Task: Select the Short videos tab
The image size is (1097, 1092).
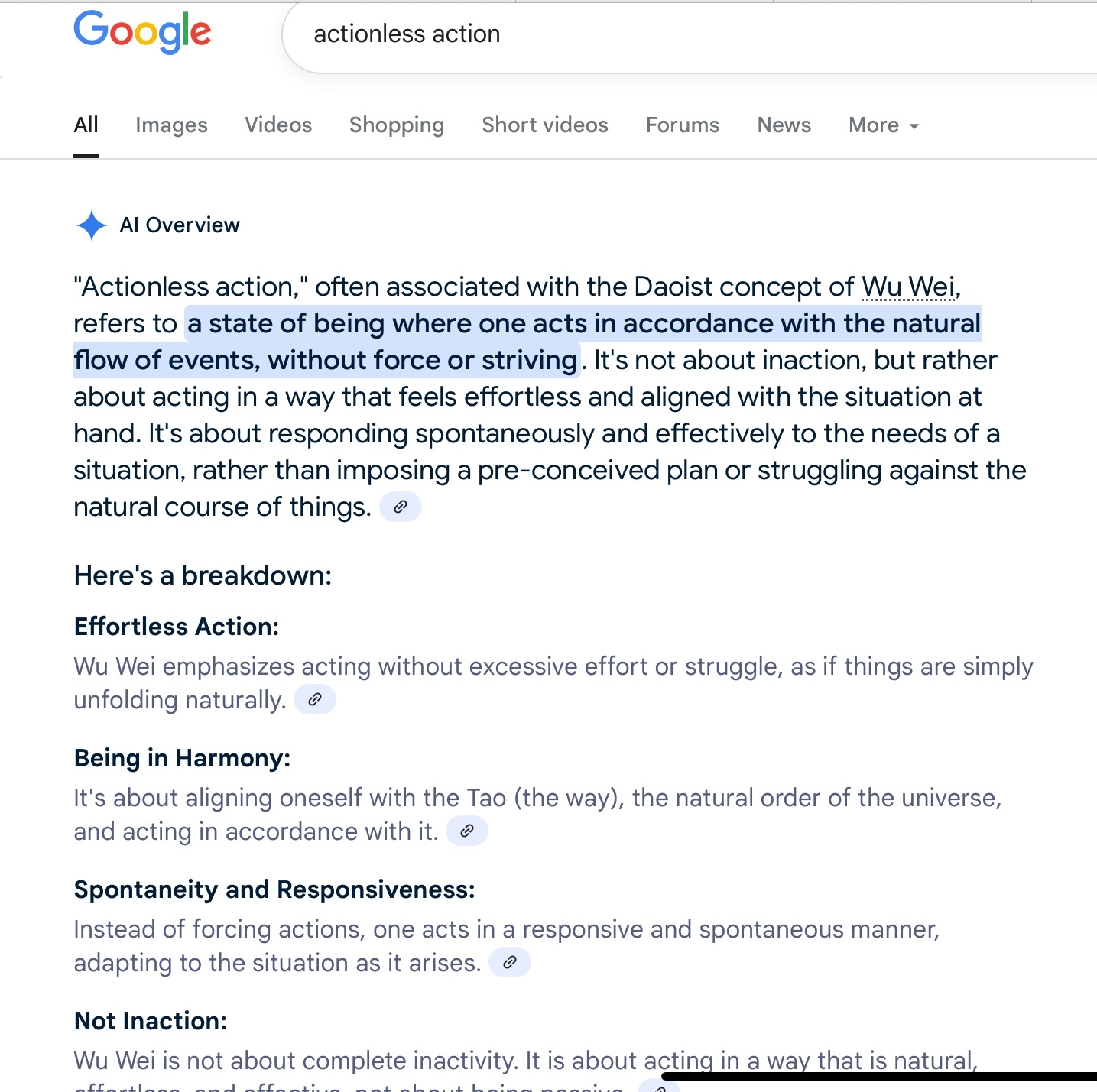Action: point(545,125)
